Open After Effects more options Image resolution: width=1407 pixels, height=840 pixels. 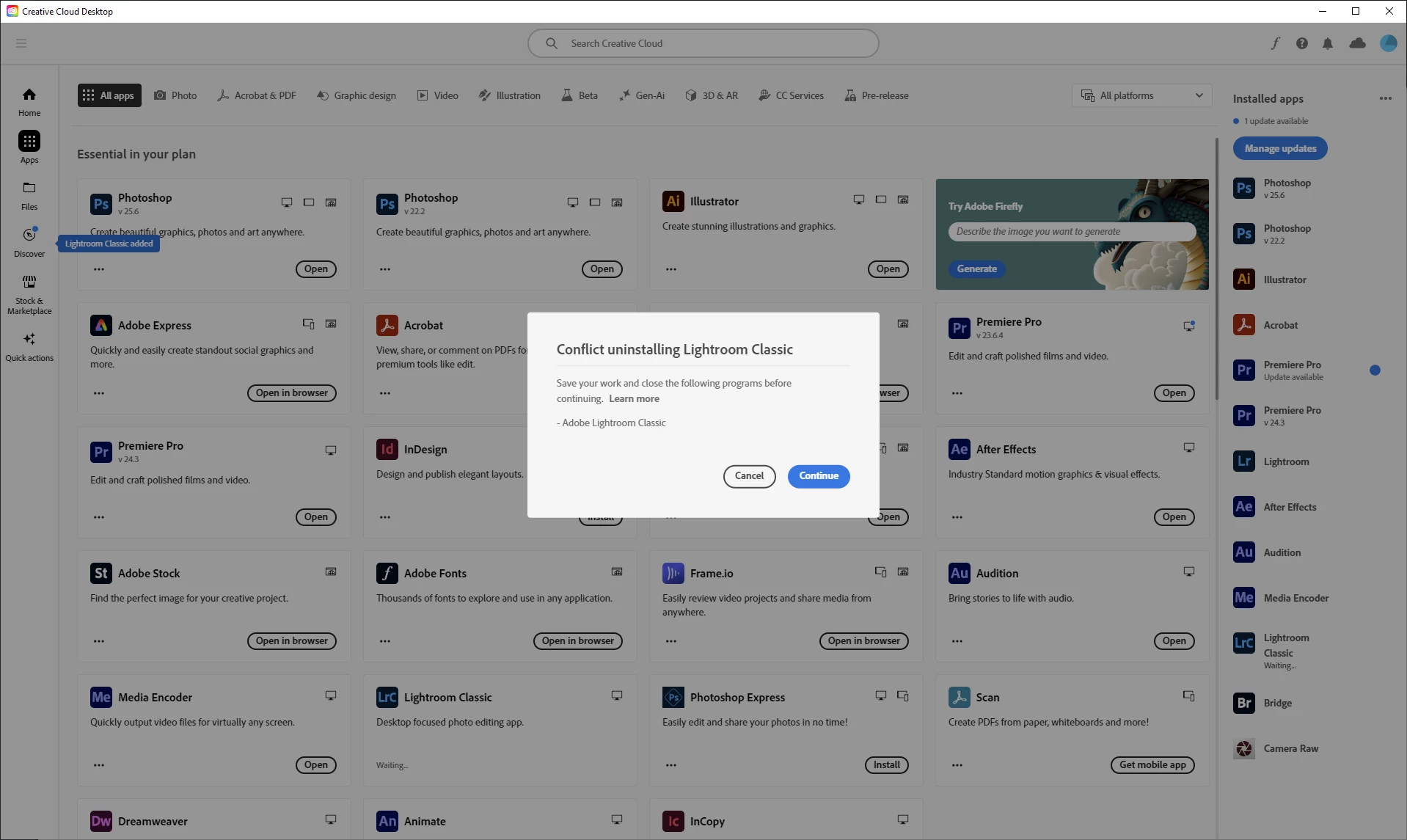[x=957, y=517]
